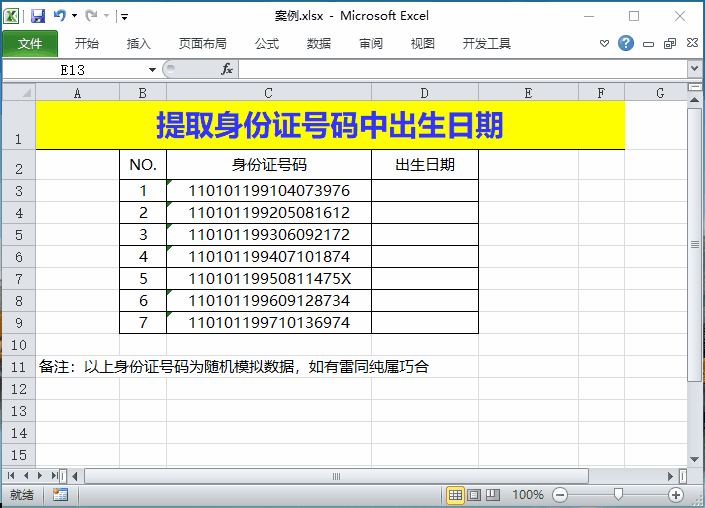Image resolution: width=705 pixels, height=508 pixels.
Task: Open Customize Quick Access Toolbar dropdown
Action: point(124,16)
